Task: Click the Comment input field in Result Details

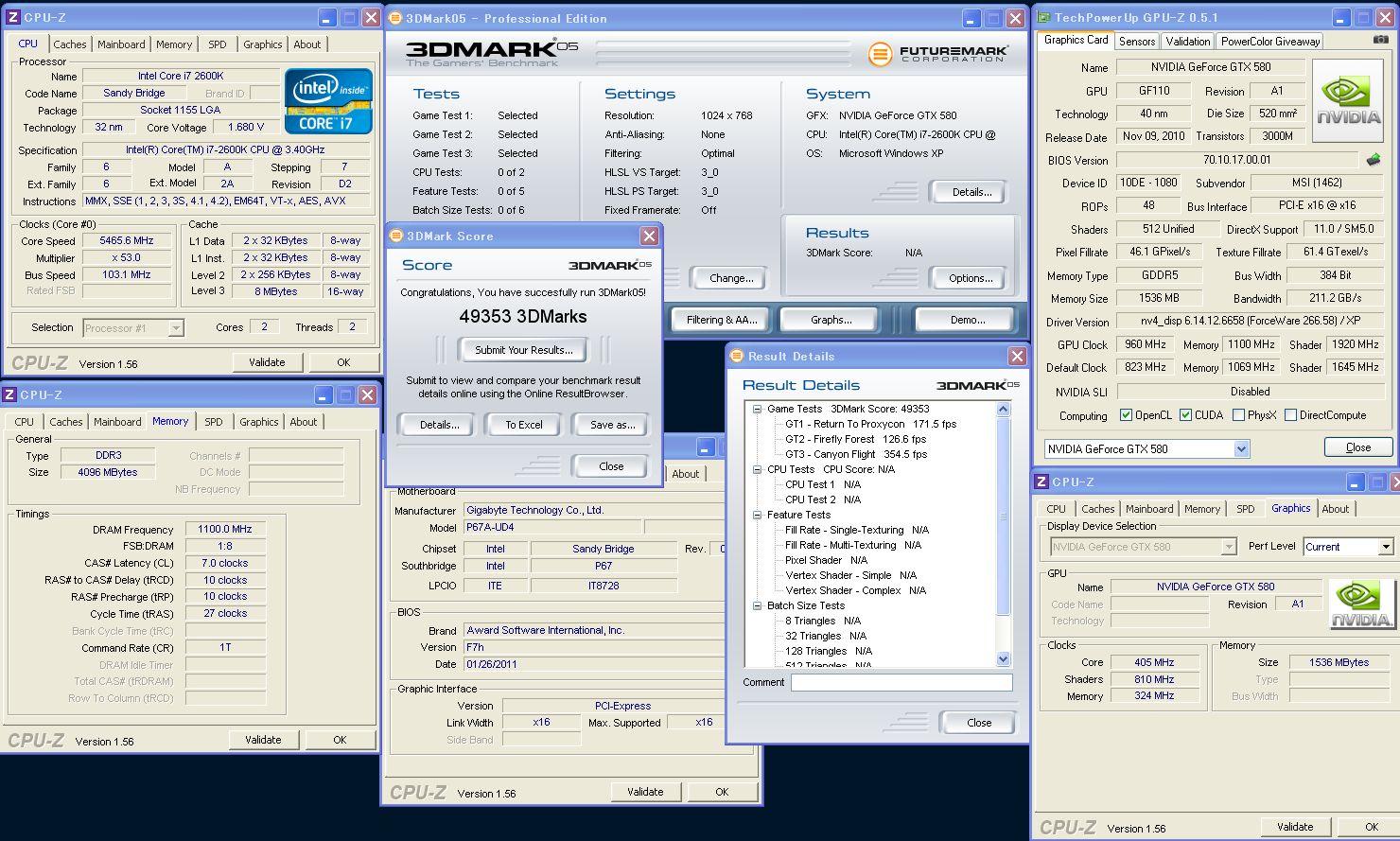Action: [901, 682]
